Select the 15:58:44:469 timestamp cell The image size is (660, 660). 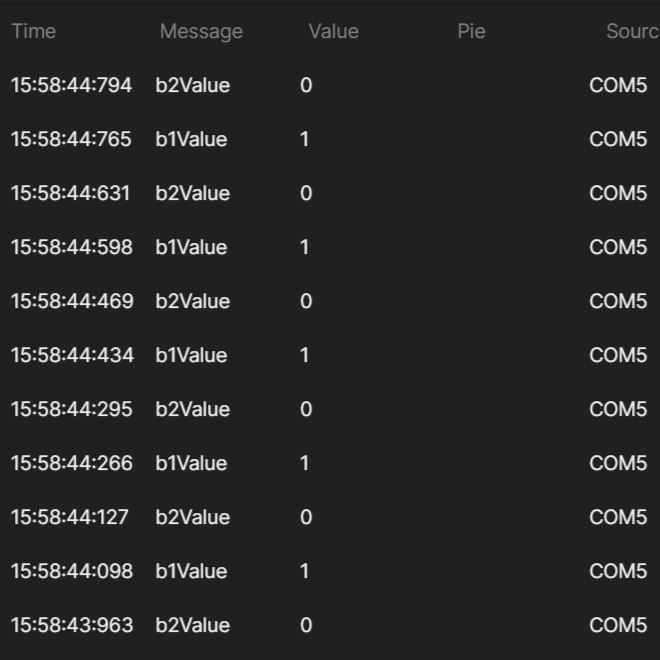[71, 301]
